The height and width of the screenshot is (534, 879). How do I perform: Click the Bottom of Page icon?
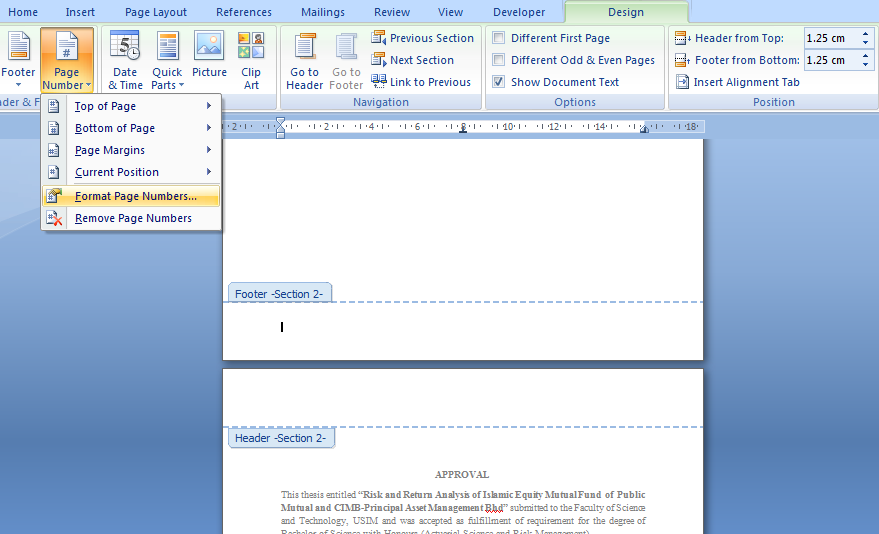click(x=53, y=128)
